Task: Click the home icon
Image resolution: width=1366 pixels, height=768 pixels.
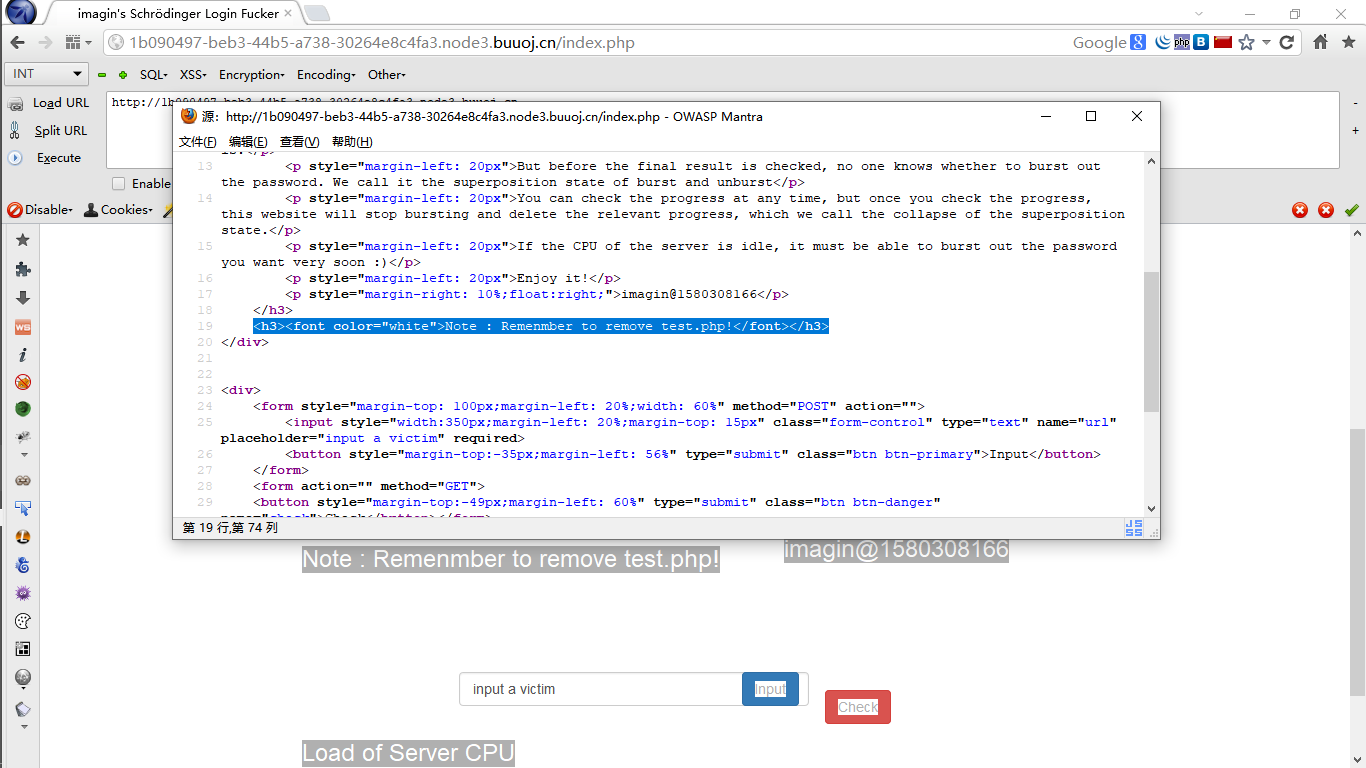Action: 1320,42
